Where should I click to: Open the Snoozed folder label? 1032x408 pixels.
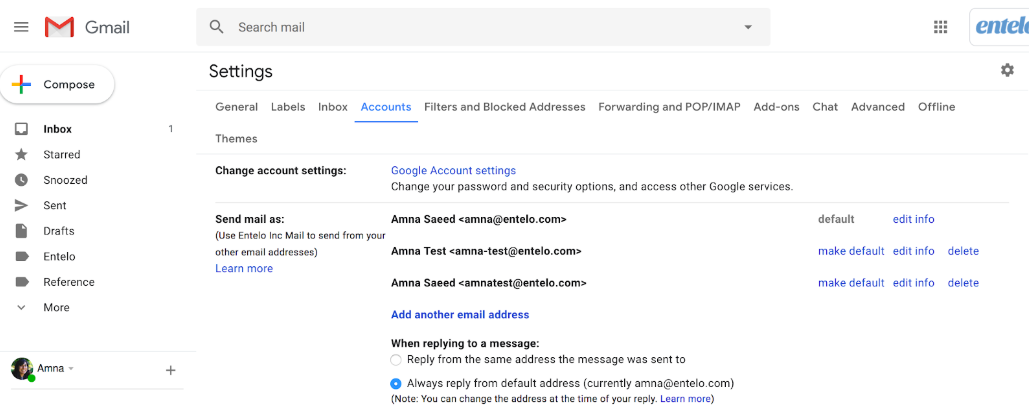click(65, 180)
